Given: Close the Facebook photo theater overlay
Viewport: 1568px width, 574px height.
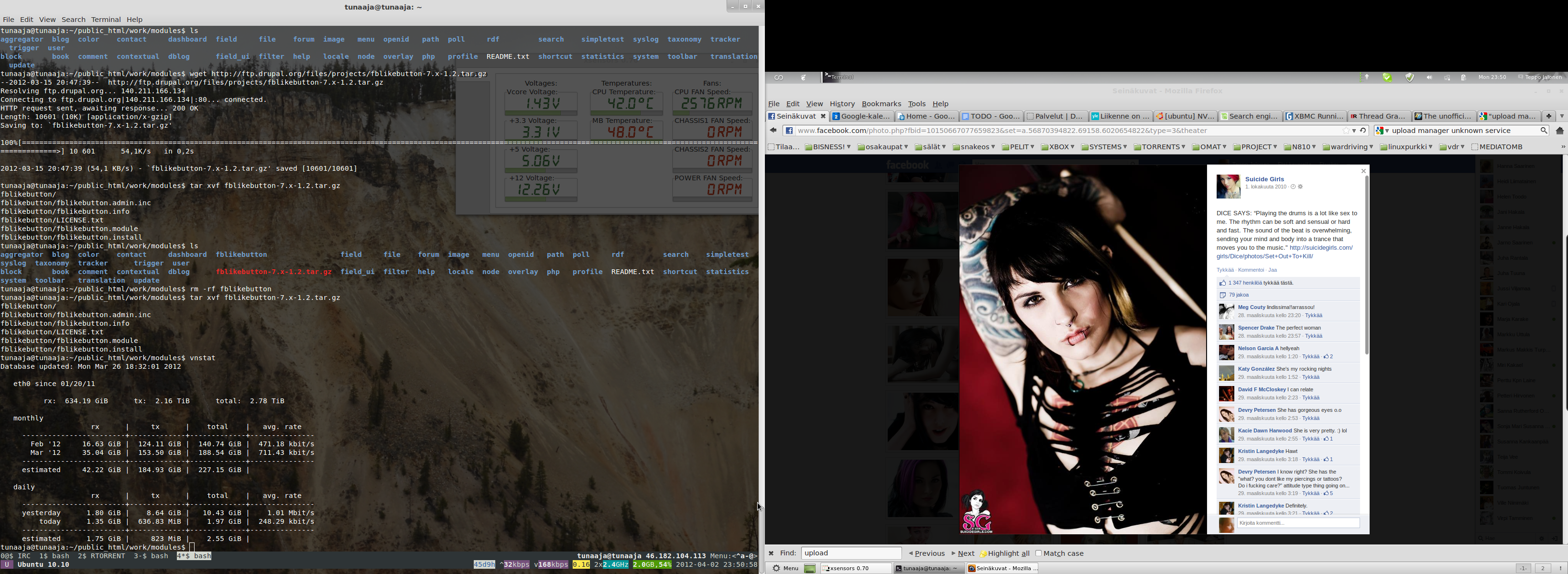Looking at the screenshot, I should (1363, 171).
